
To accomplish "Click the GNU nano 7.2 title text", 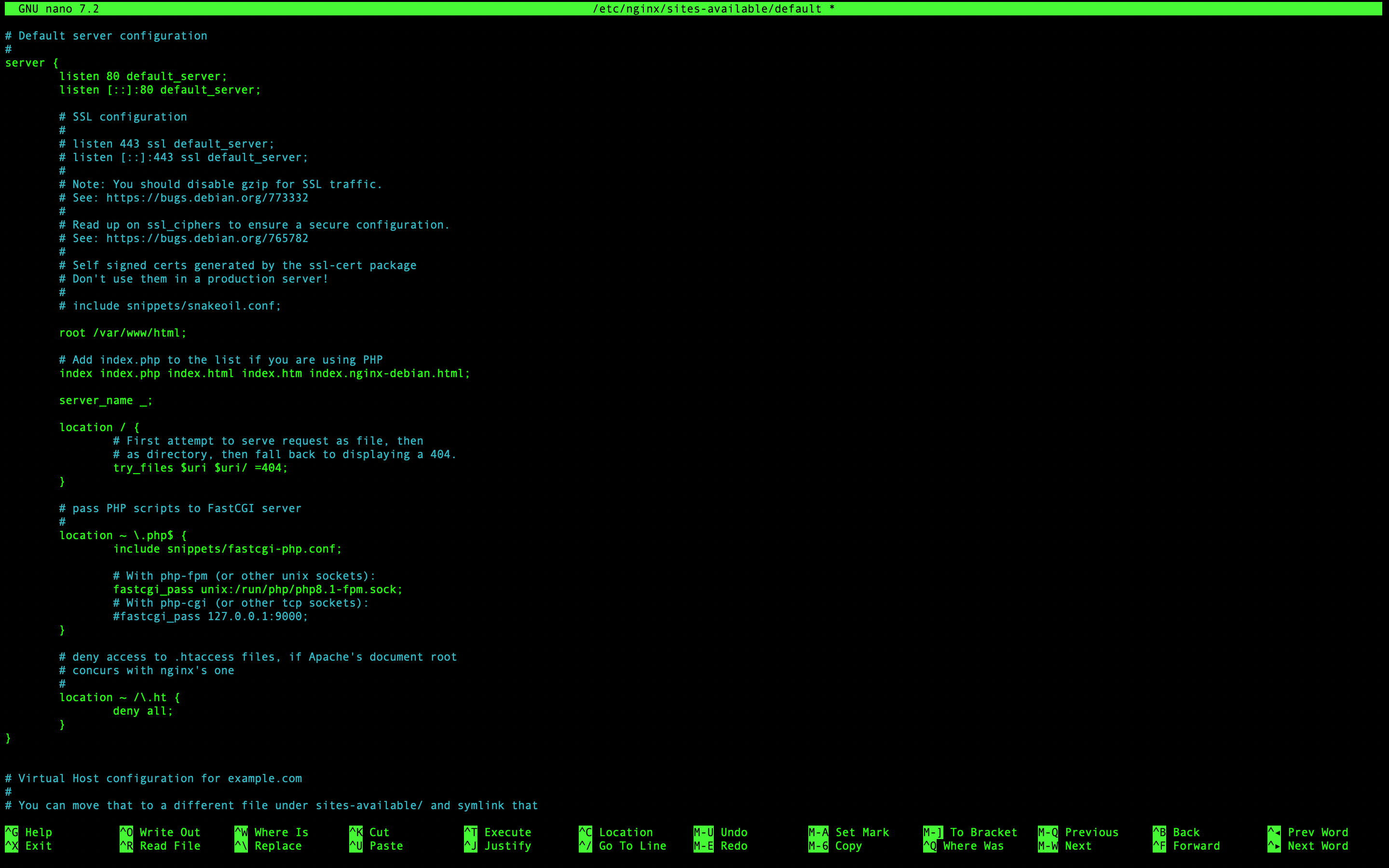I will 58,9.
